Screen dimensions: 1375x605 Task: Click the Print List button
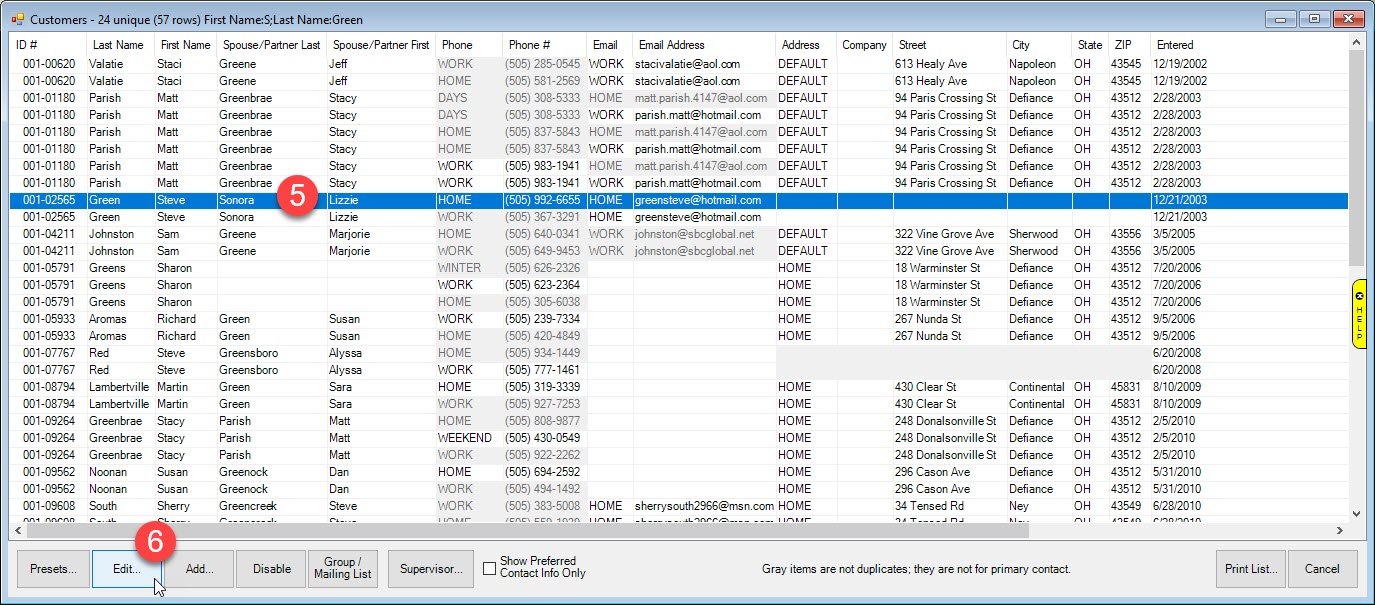(x=1251, y=569)
